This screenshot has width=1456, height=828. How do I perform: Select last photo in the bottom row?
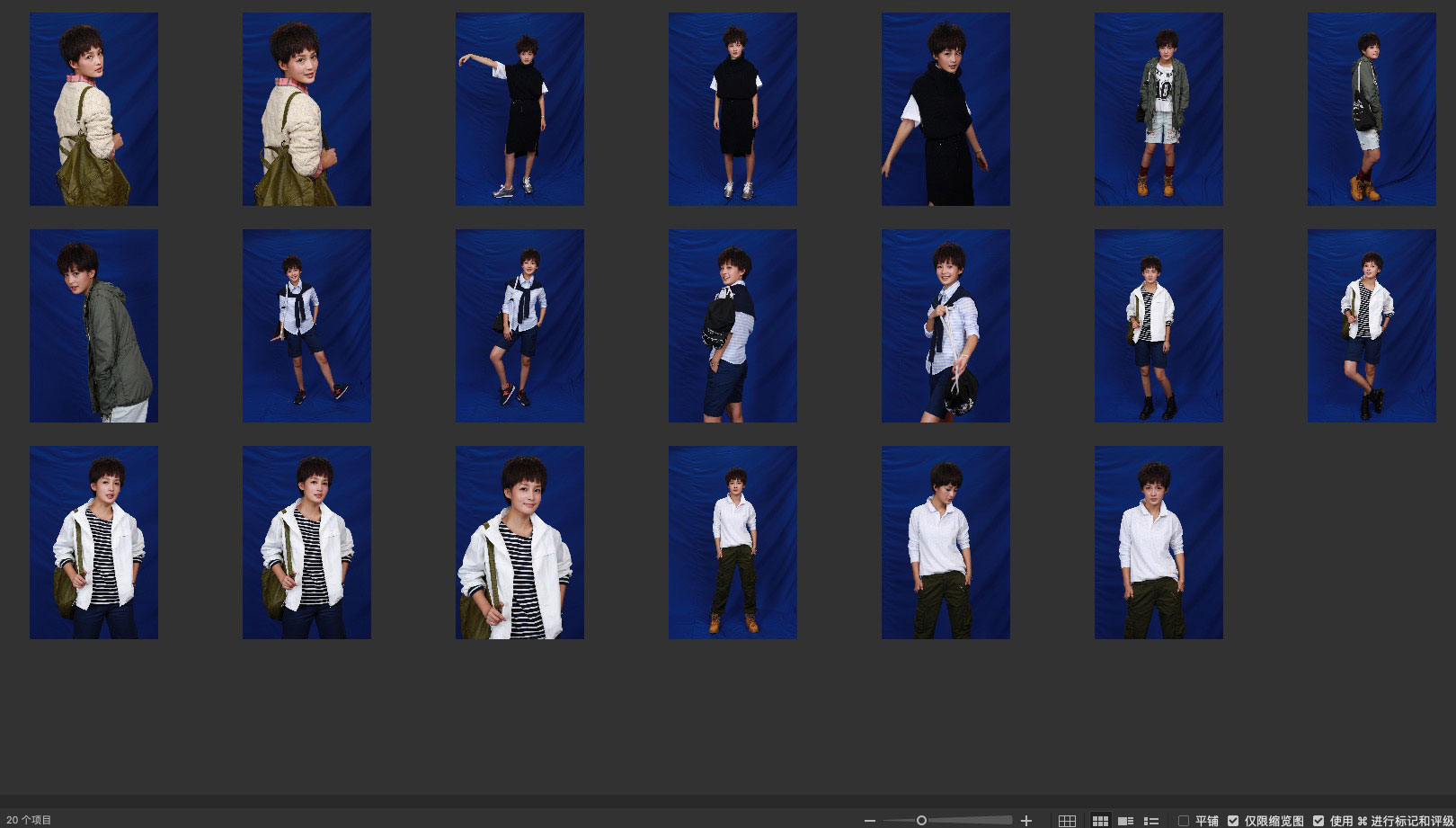tap(1159, 542)
